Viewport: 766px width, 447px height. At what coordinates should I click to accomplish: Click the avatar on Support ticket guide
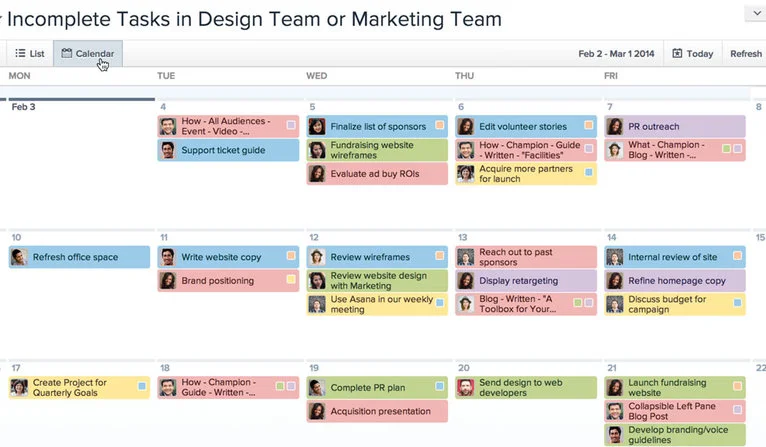(x=168, y=150)
